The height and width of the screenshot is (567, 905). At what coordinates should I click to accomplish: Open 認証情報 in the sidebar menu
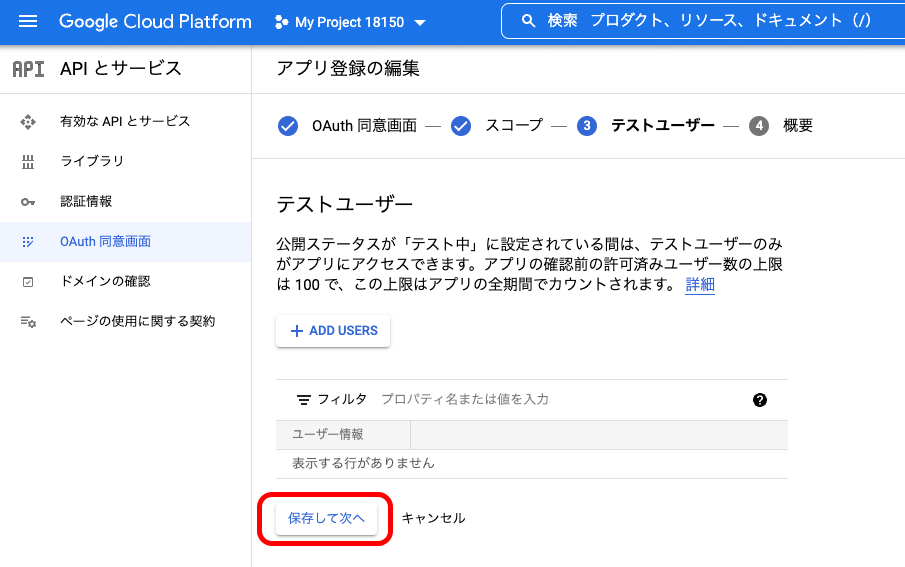[86, 202]
